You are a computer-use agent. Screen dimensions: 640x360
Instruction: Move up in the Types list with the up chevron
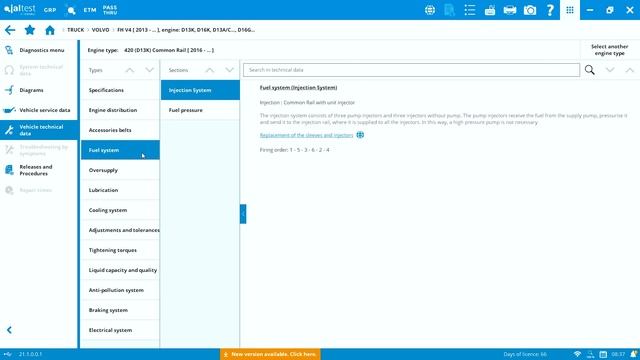click(x=129, y=70)
